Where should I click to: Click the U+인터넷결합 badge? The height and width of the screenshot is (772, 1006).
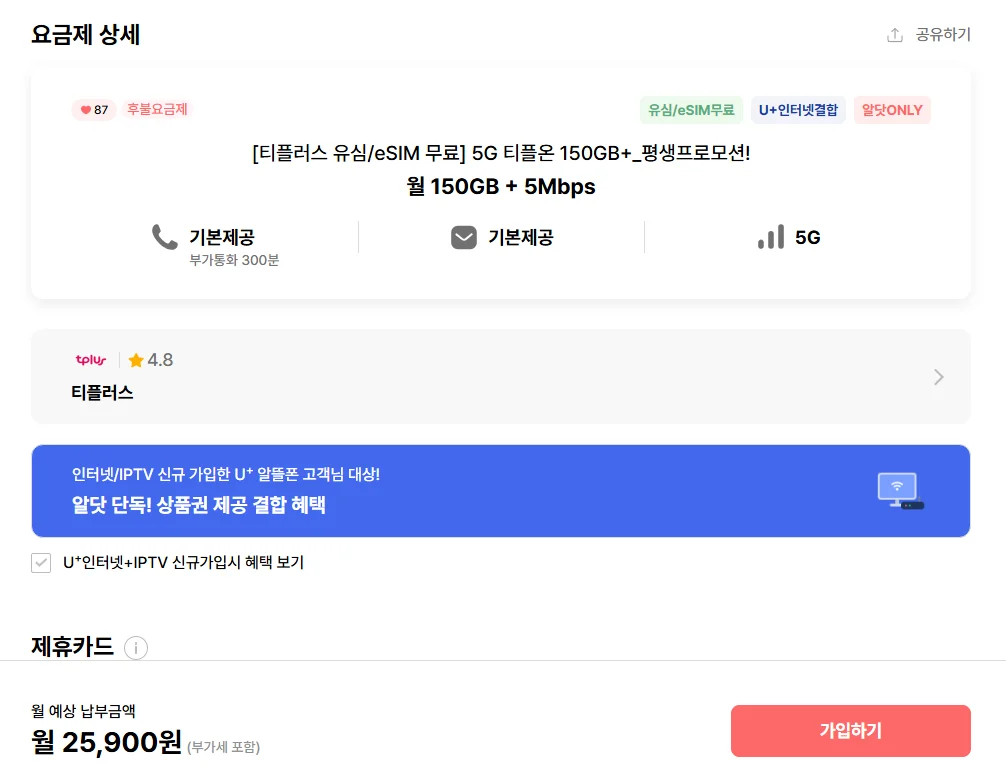click(x=798, y=110)
